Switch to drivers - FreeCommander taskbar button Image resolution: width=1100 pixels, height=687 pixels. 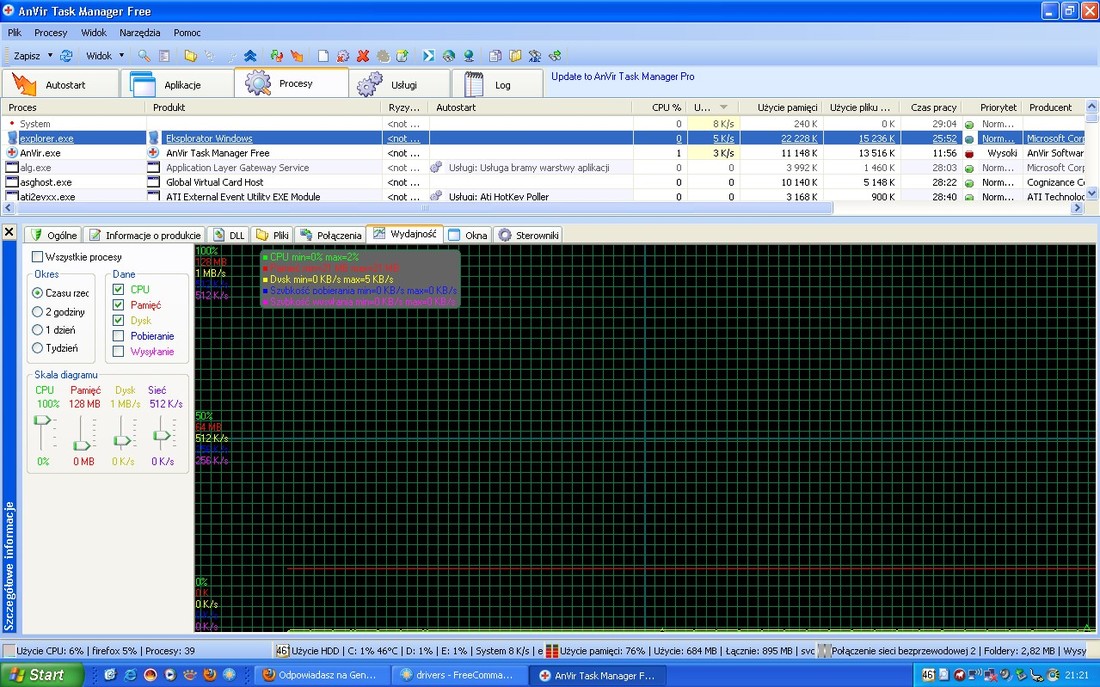click(458, 675)
